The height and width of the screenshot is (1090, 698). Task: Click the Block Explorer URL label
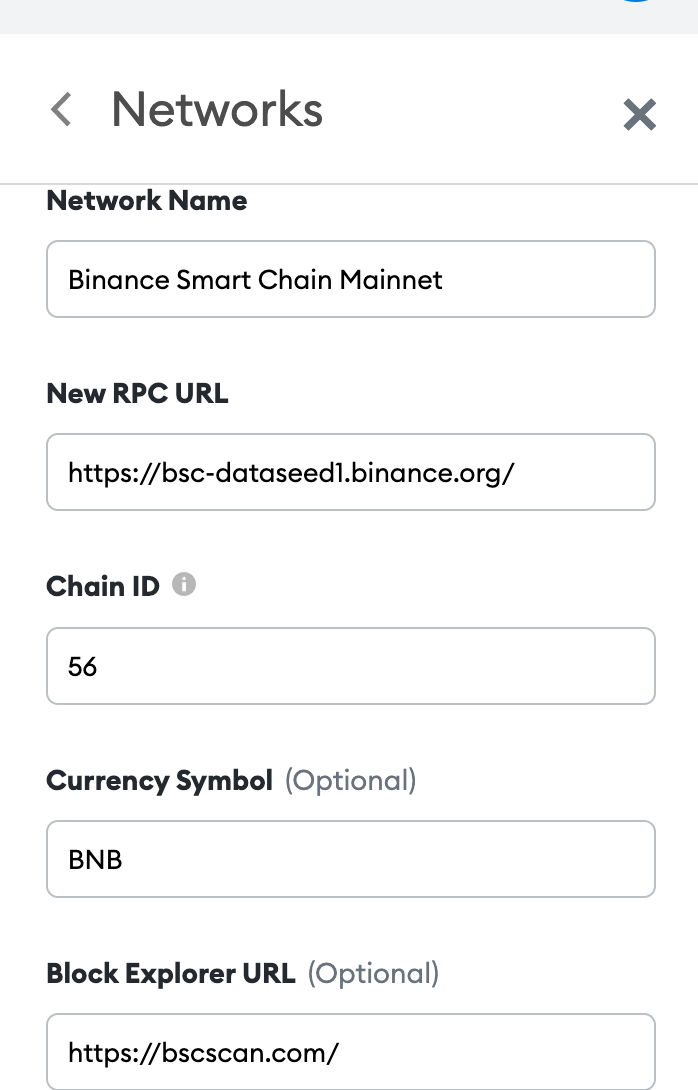pyautogui.click(x=171, y=973)
